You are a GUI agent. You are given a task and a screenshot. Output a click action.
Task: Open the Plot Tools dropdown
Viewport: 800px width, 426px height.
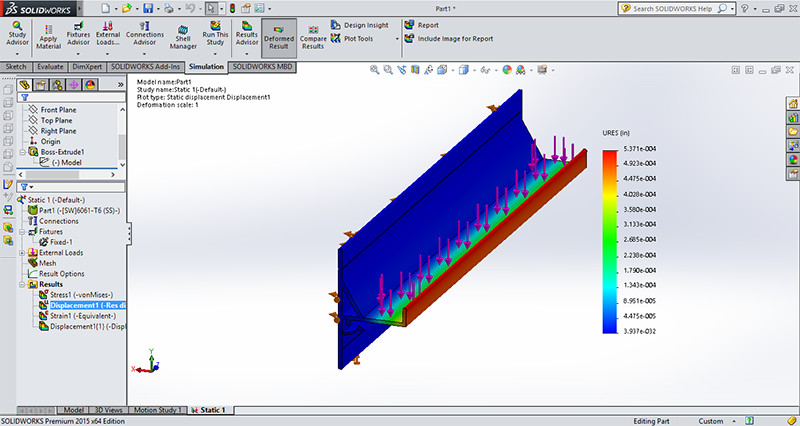coord(360,39)
